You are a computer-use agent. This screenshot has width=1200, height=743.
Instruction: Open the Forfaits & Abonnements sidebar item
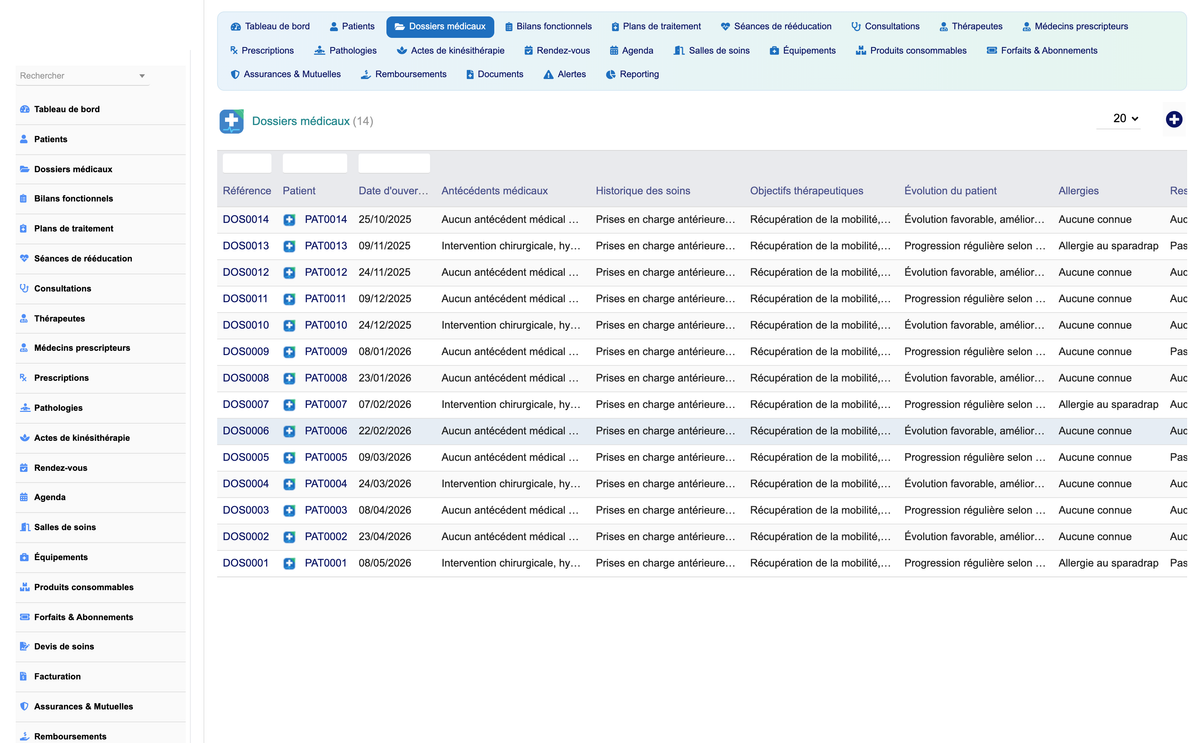point(101,617)
